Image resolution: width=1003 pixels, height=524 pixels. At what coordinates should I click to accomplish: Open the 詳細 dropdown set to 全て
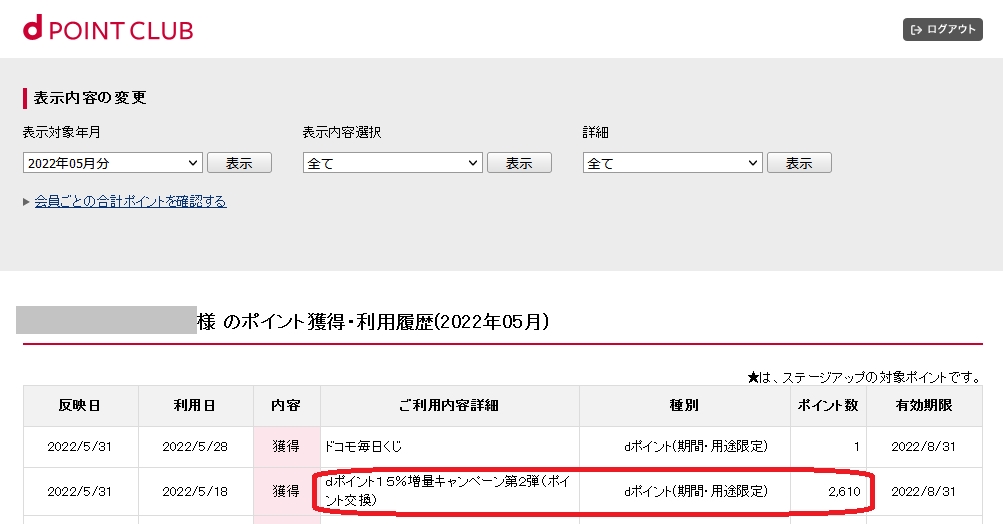coord(673,163)
